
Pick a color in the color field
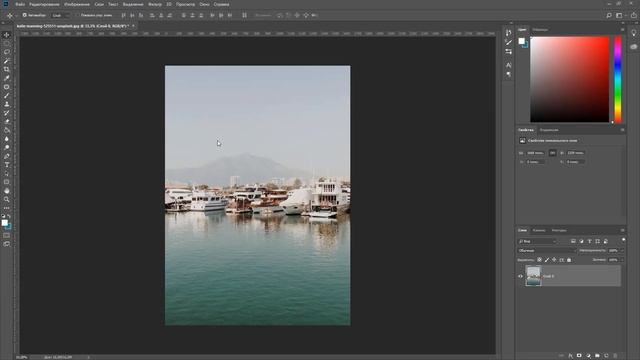coord(569,79)
